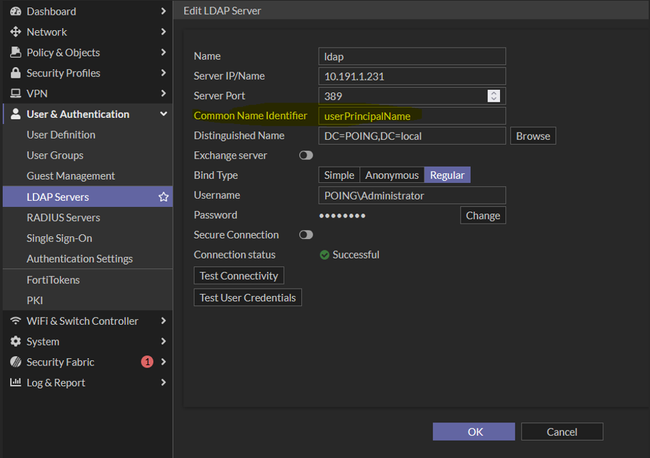Click the Server Port stepper arrows
The width and height of the screenshot is (650, 458).
coord(493,96)
